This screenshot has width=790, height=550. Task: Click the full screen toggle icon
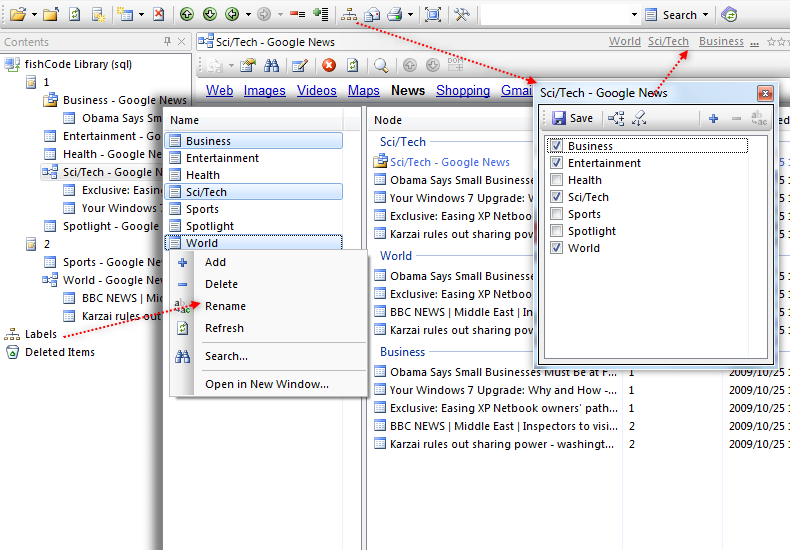(x=433, y=15)
